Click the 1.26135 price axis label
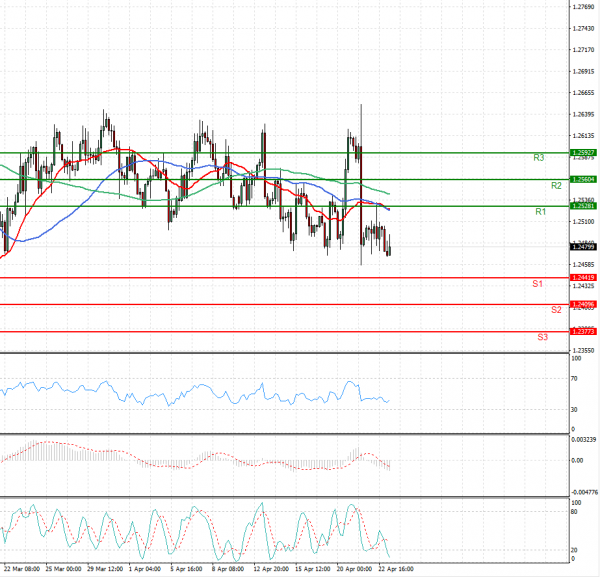This screenshot has height=577, width=600. [x=583, y=136]
